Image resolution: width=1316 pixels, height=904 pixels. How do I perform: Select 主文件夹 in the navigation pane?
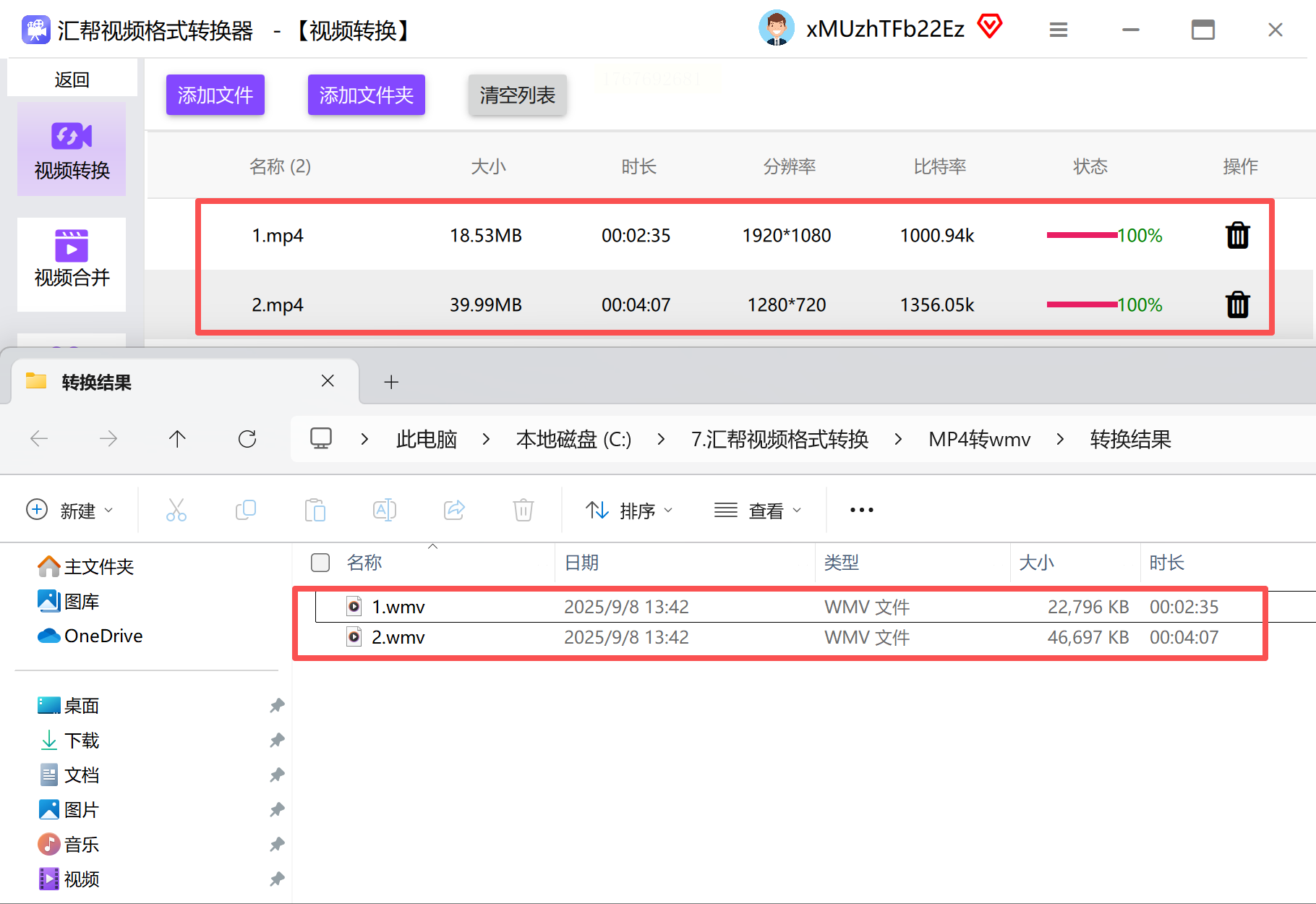point(86,566)
